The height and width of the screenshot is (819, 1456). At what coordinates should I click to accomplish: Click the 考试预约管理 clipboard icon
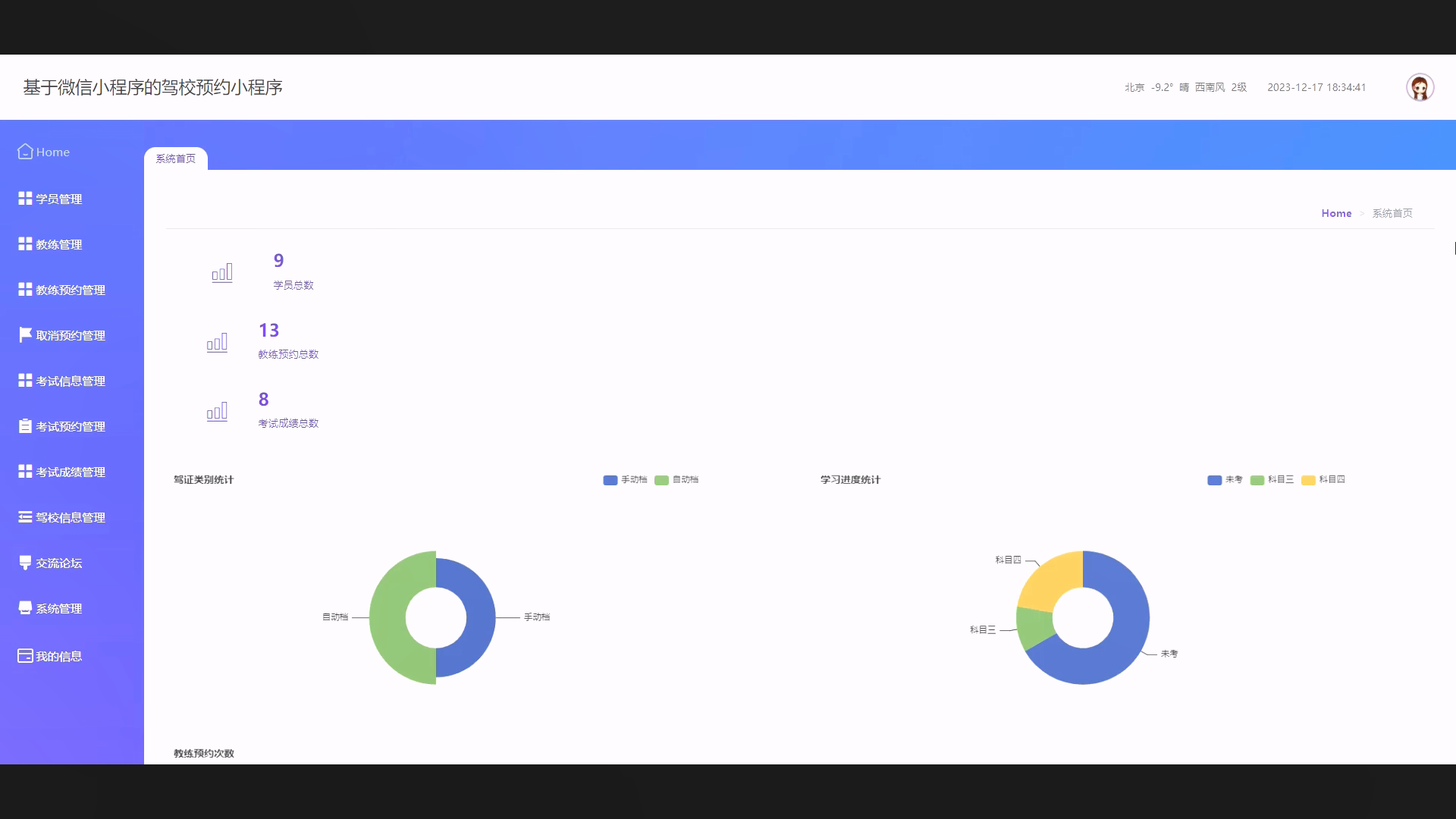coord(25,426)
